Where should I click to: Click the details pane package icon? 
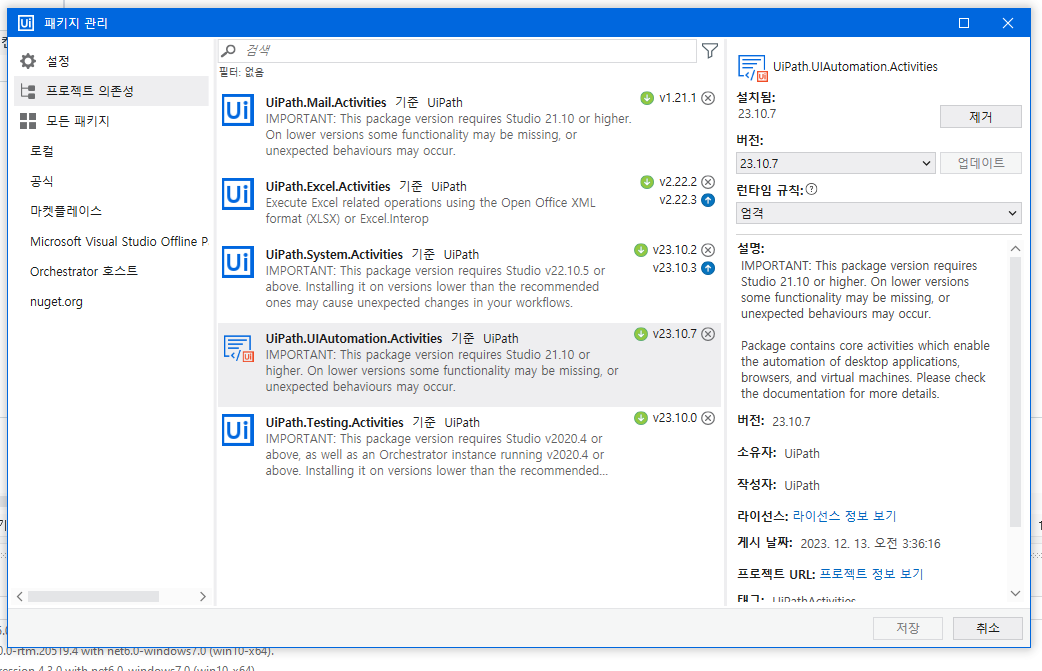point(752,68)
